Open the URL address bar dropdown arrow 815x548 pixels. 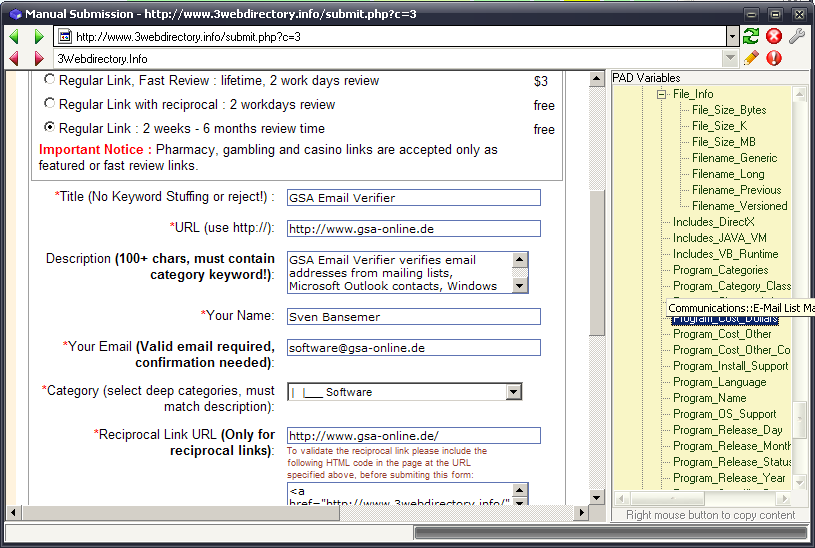click(732, 37)
